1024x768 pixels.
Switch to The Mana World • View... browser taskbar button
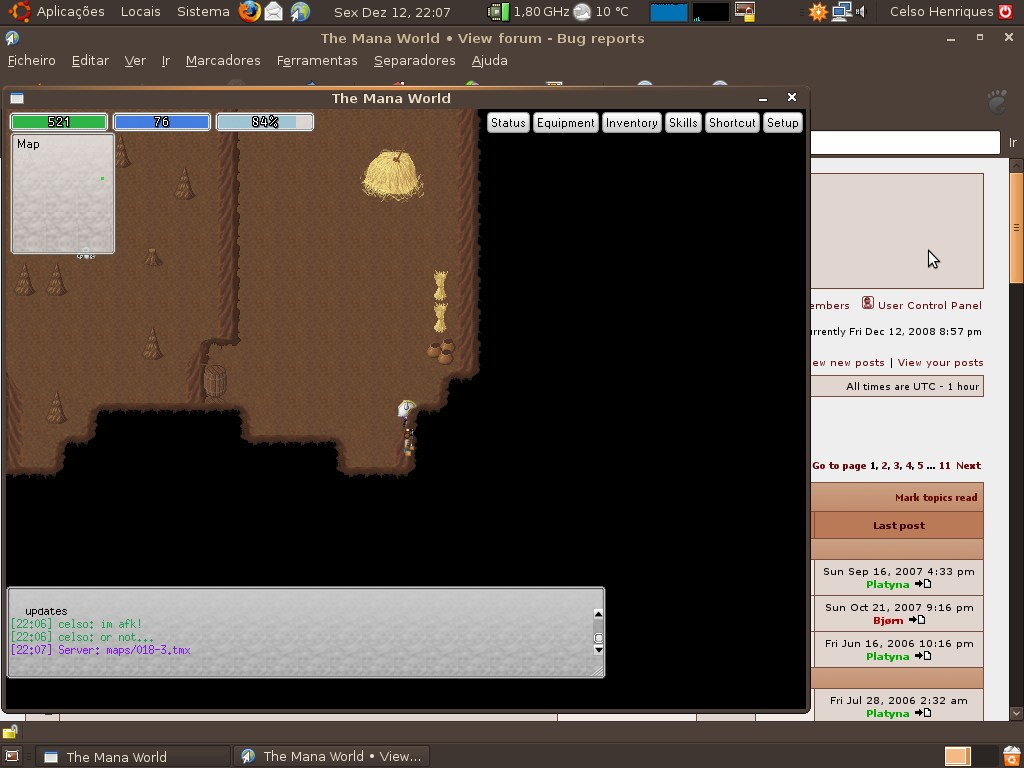coord(331,756)
